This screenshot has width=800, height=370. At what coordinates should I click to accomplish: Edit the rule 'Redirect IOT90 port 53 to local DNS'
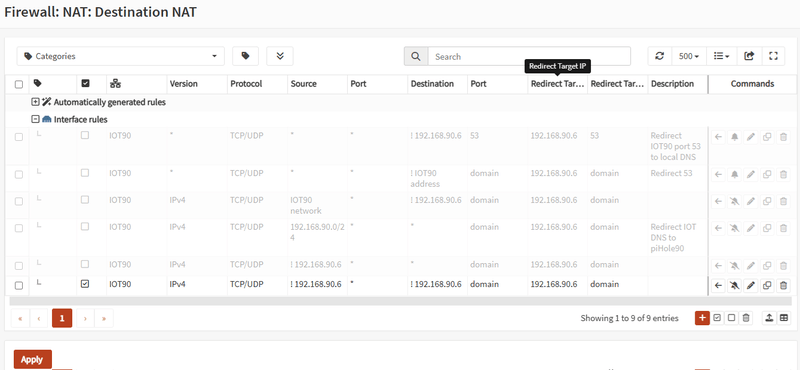(x=750, y=137)
